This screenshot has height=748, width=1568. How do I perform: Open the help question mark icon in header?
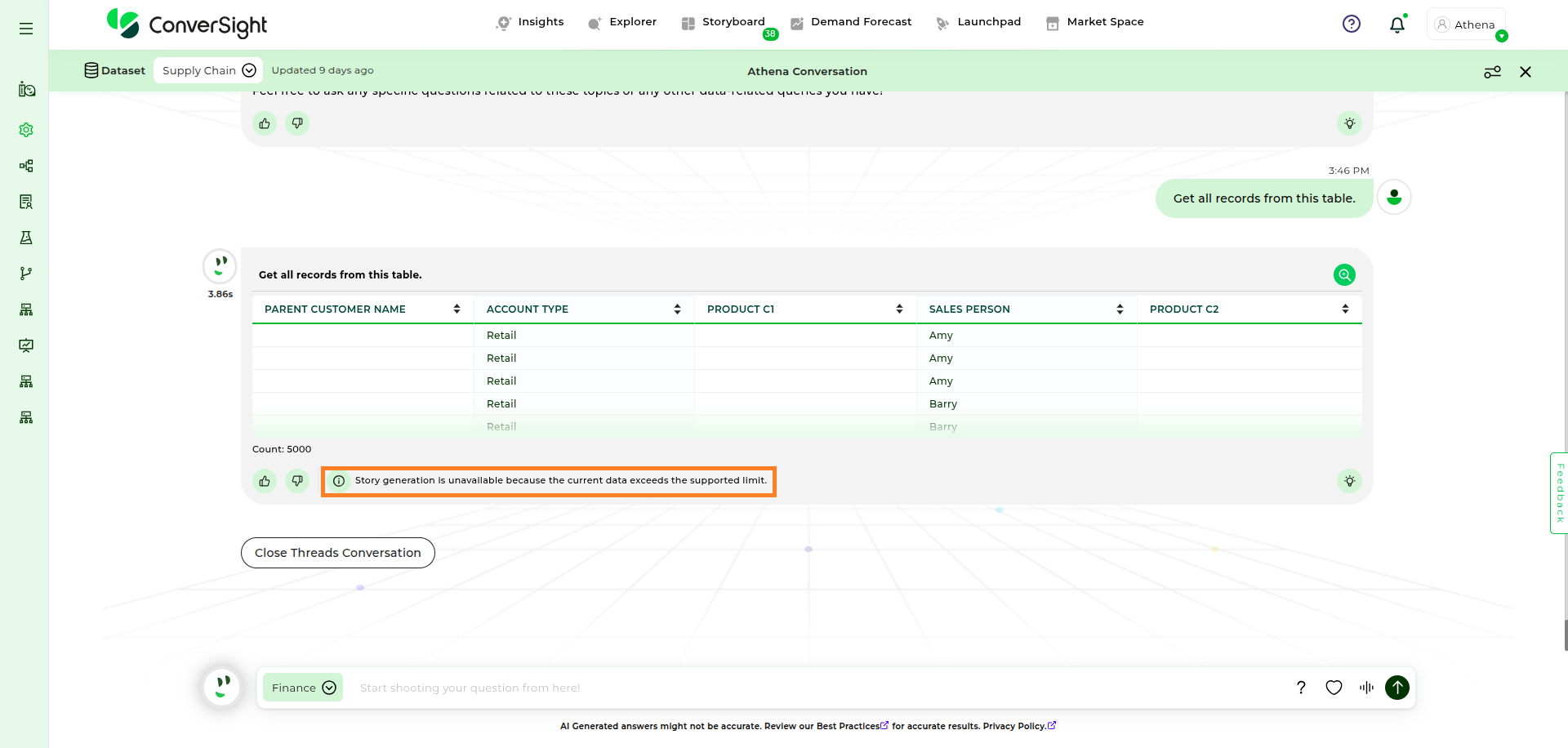(1352, 24)
